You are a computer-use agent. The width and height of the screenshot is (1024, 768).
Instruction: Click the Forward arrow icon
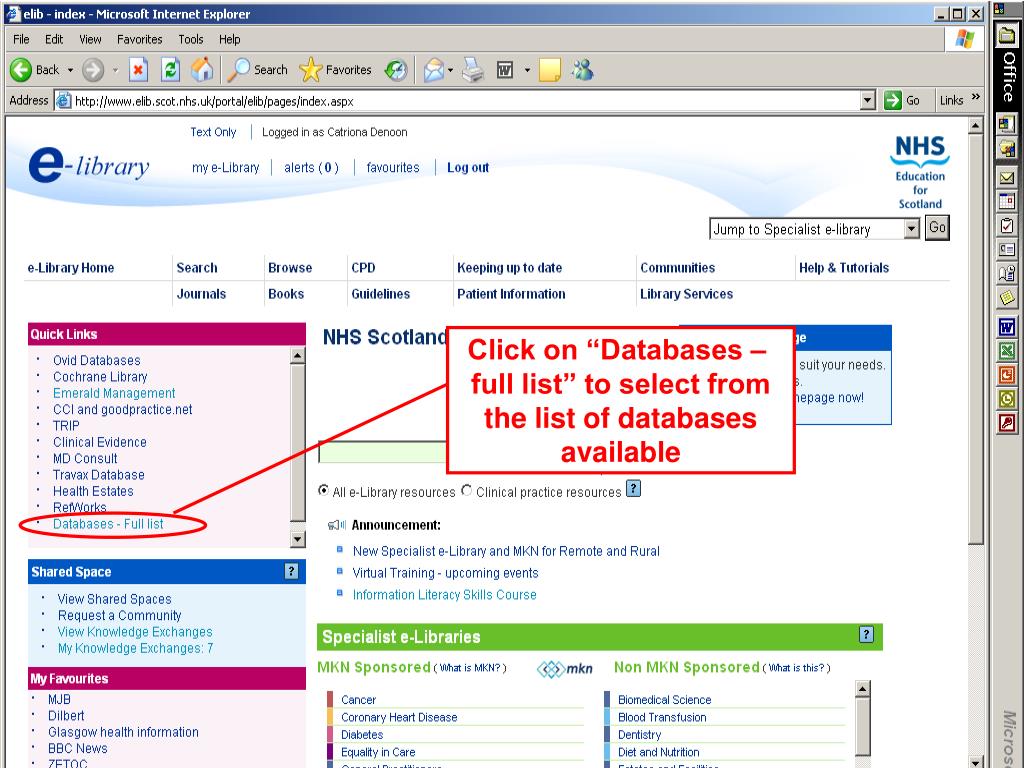(93, 70)
